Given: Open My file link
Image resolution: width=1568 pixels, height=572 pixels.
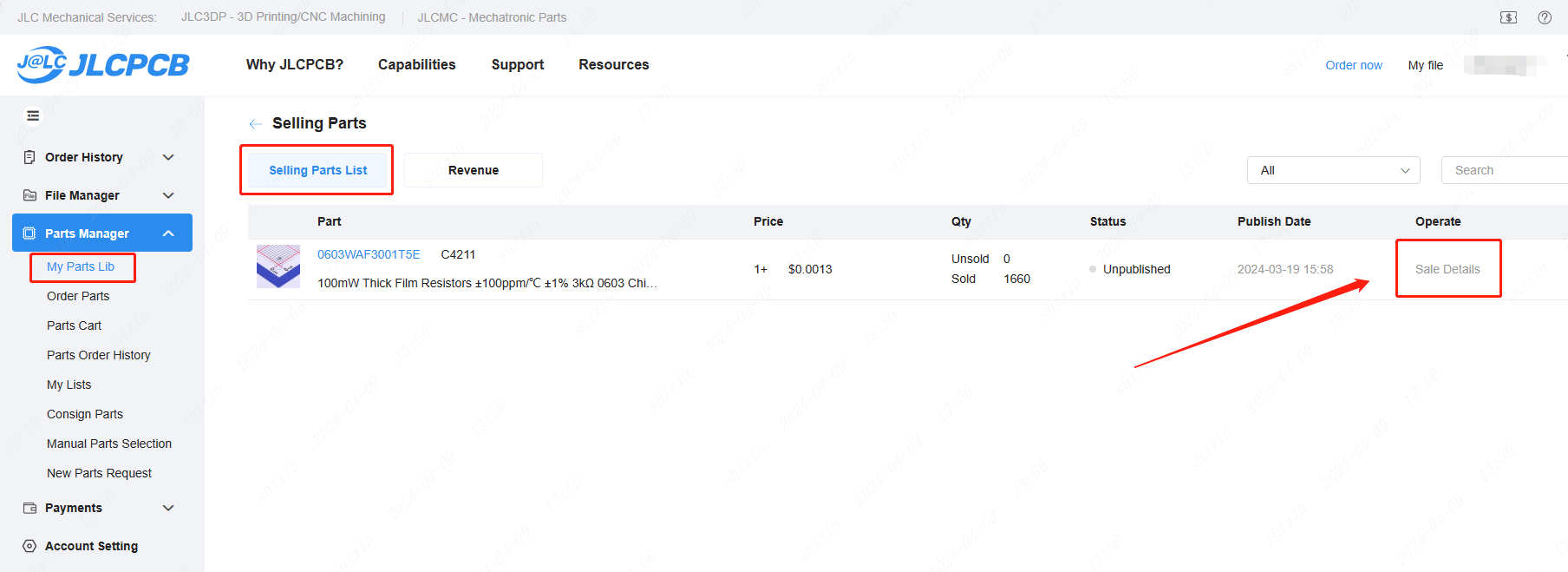Looking at the screenshot, I should (x=1426, y=65).
